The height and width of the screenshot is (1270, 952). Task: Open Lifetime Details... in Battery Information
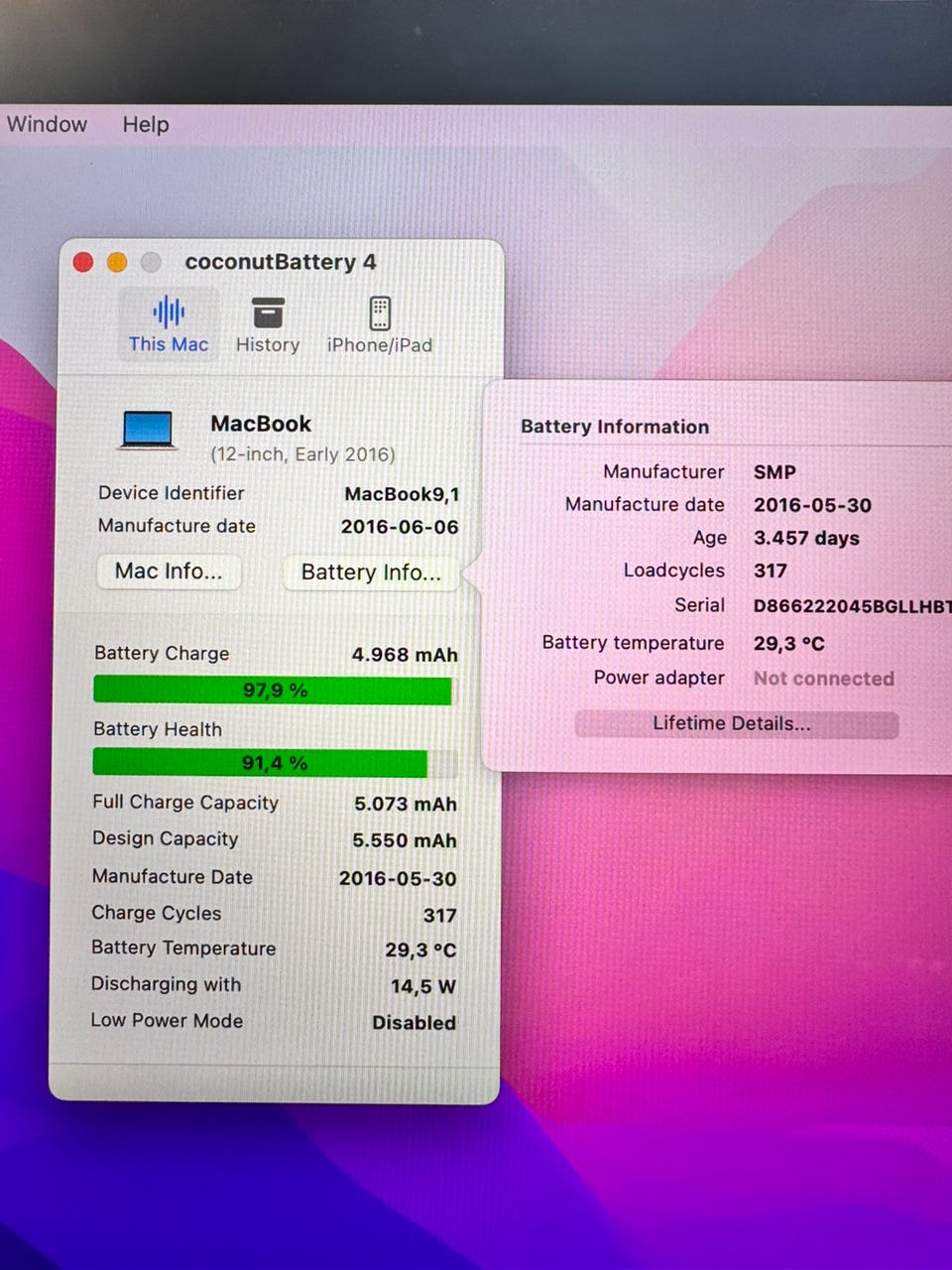737,724
